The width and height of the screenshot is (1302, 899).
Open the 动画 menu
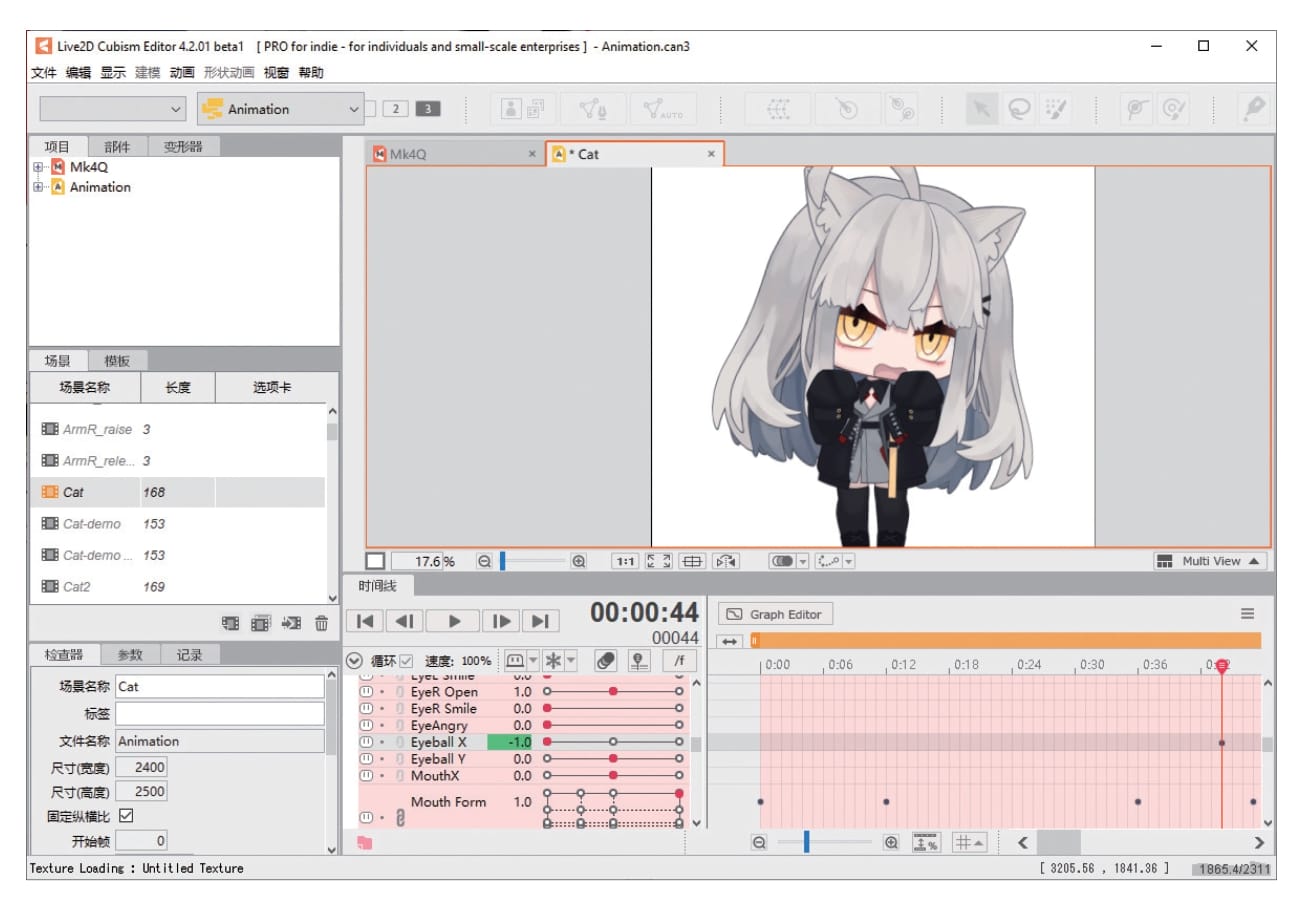click(182, 73)
